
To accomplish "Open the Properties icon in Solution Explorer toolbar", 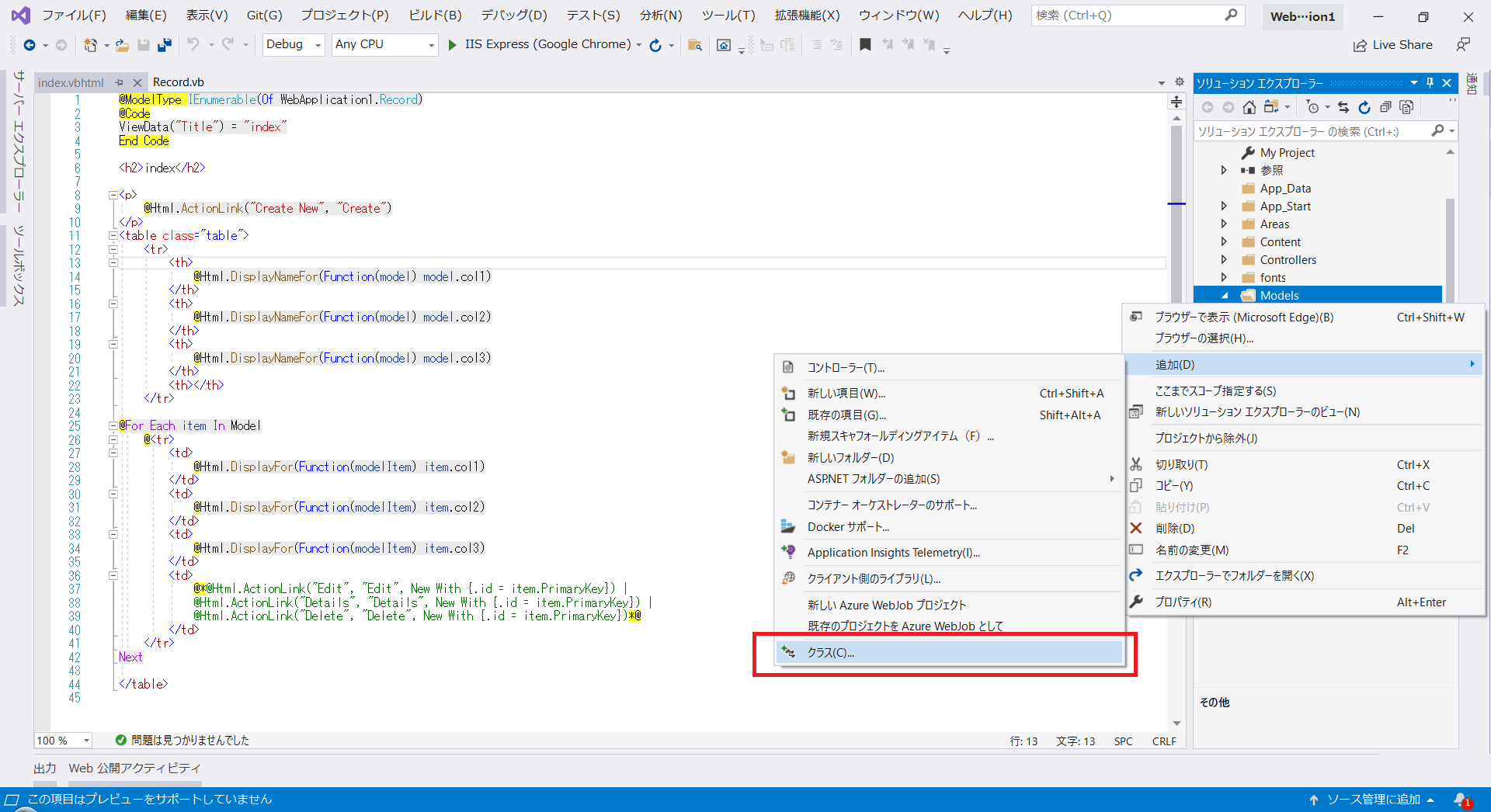I will tap(1406, 107).
